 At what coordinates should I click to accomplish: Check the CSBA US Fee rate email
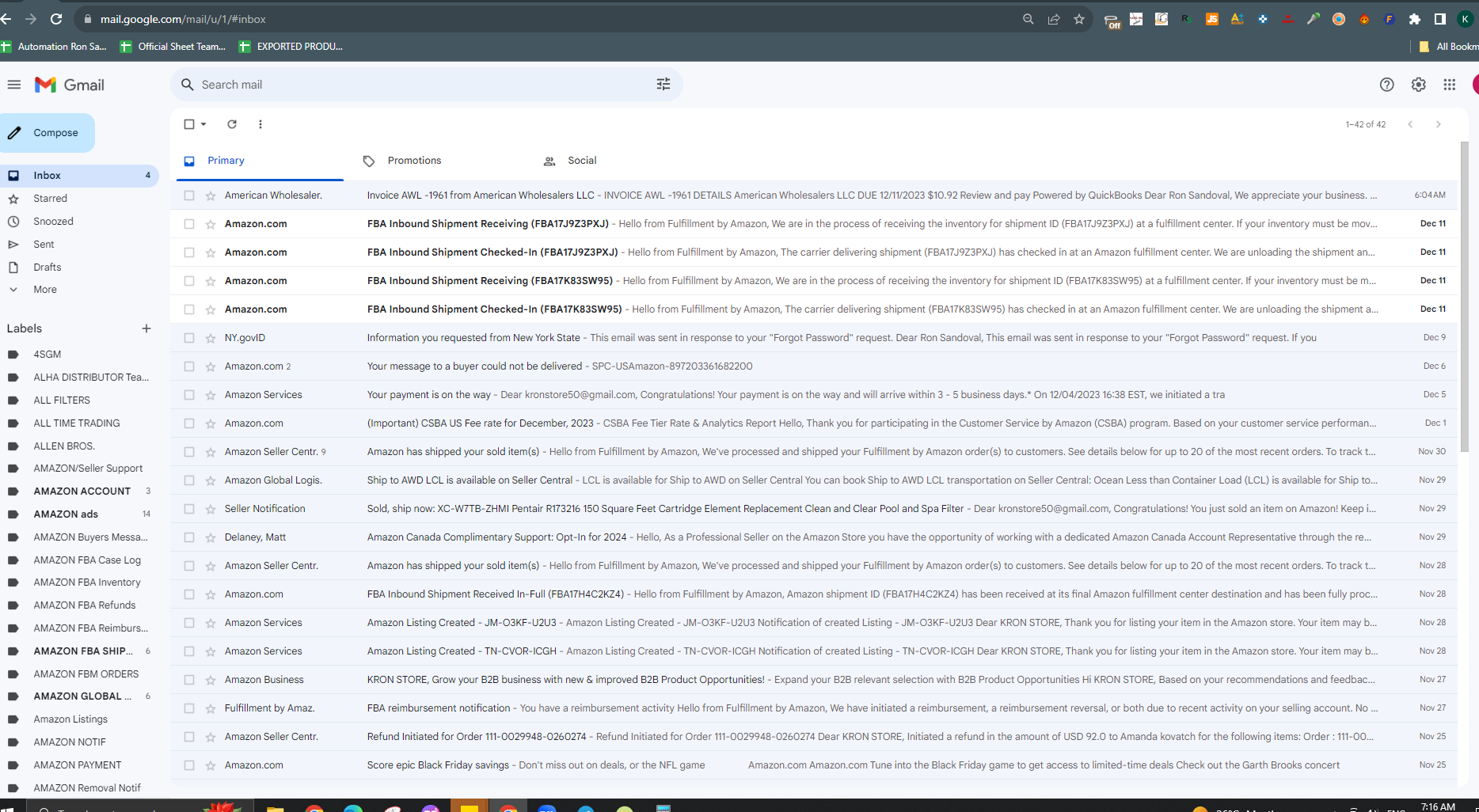[189, 423]
